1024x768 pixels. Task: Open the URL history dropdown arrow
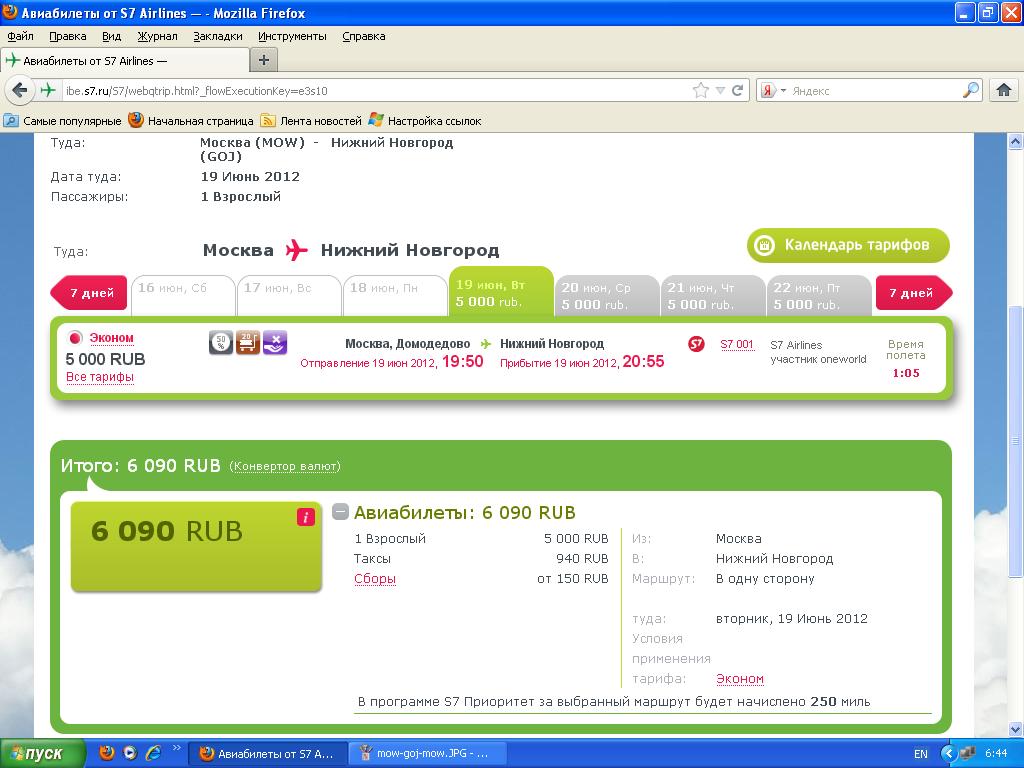click(720, 90)
